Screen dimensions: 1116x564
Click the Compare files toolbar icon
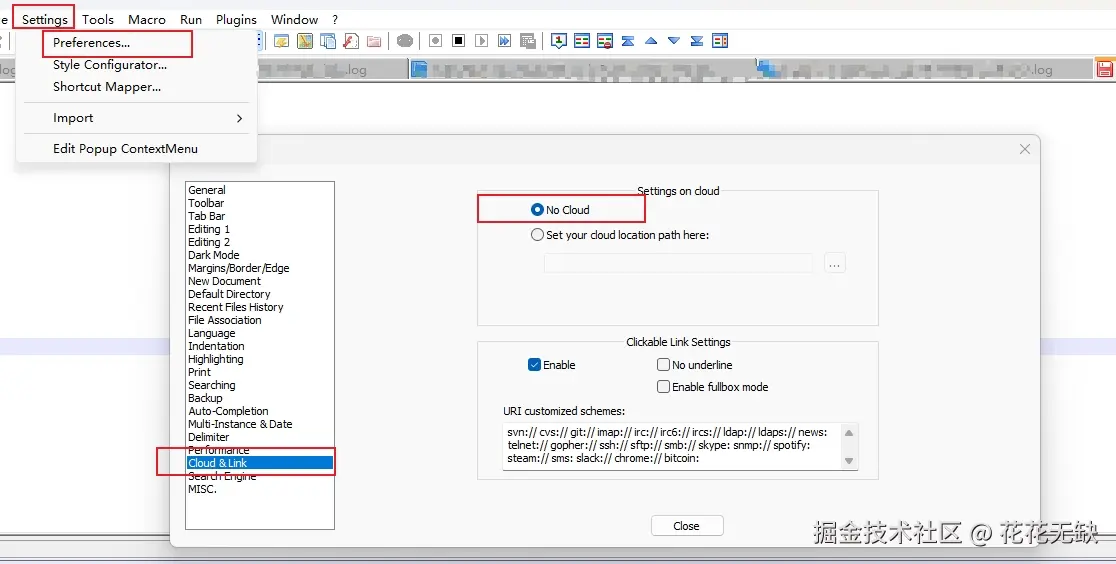pyautogui.click(x=581, y=41)
